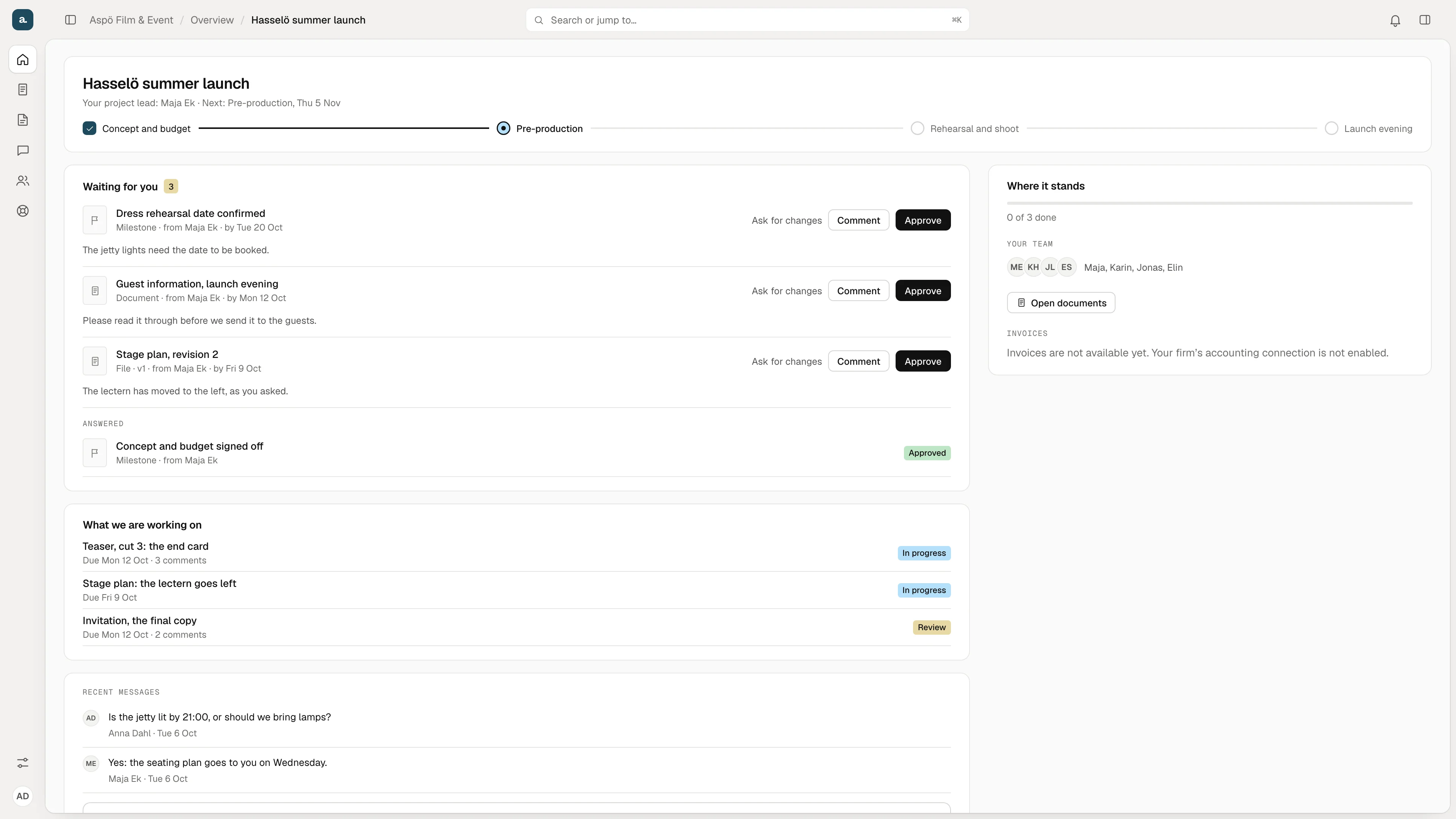
Task: Click the Approved status badge
Action: pos(927,453)
